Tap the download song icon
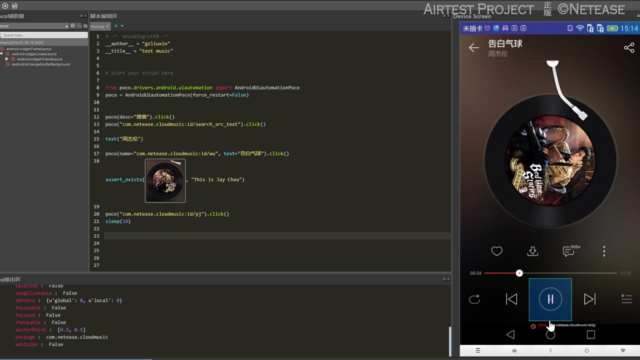Viewport: 640px width, 360px height. click(532, 251)
